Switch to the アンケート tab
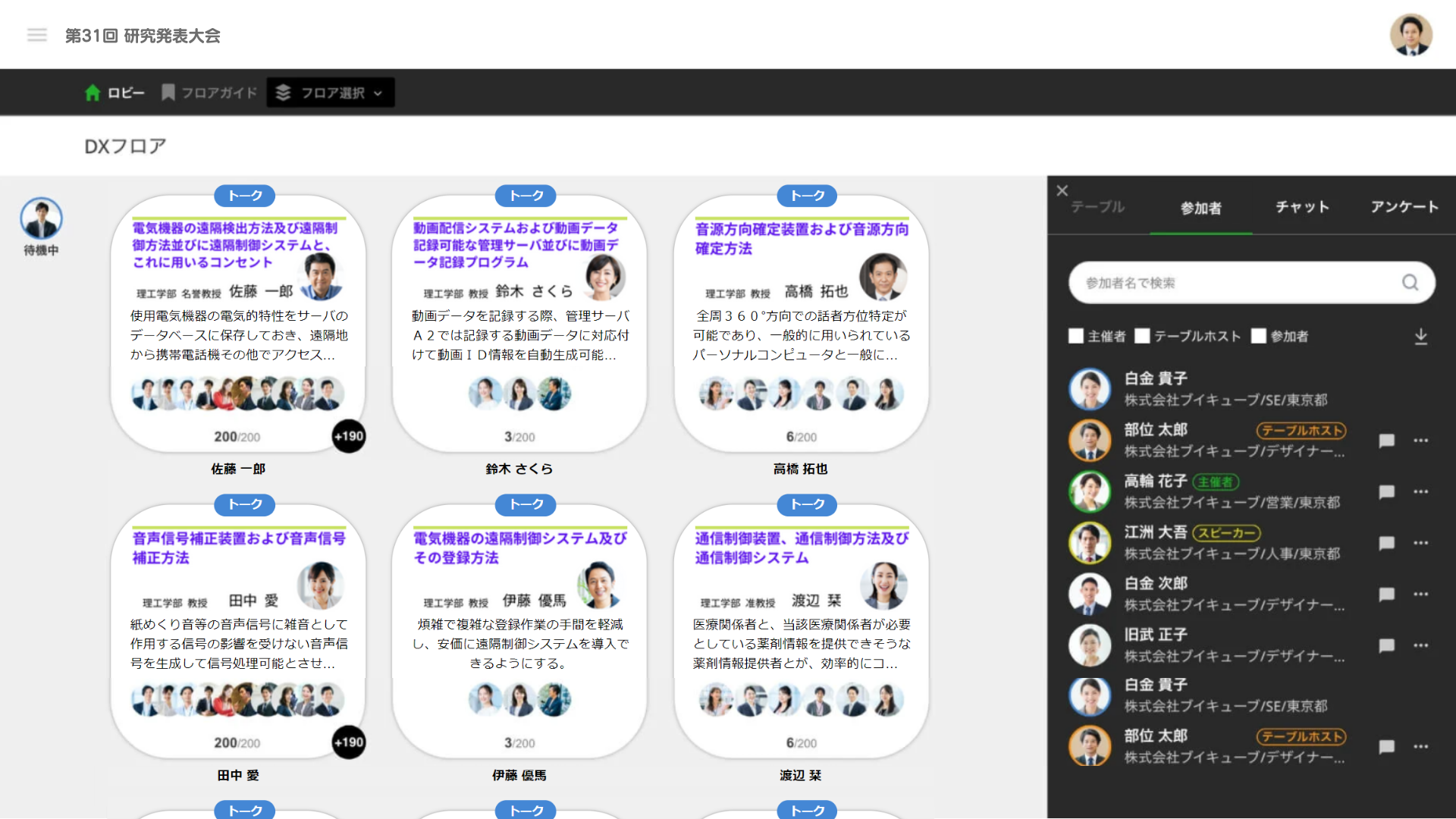Viewport: 1456px width, 819px height. (x=1404, y=207)
